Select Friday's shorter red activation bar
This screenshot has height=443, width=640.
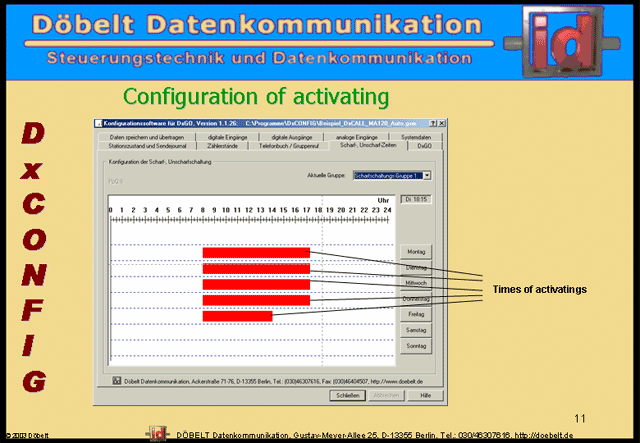coord(238,316)
